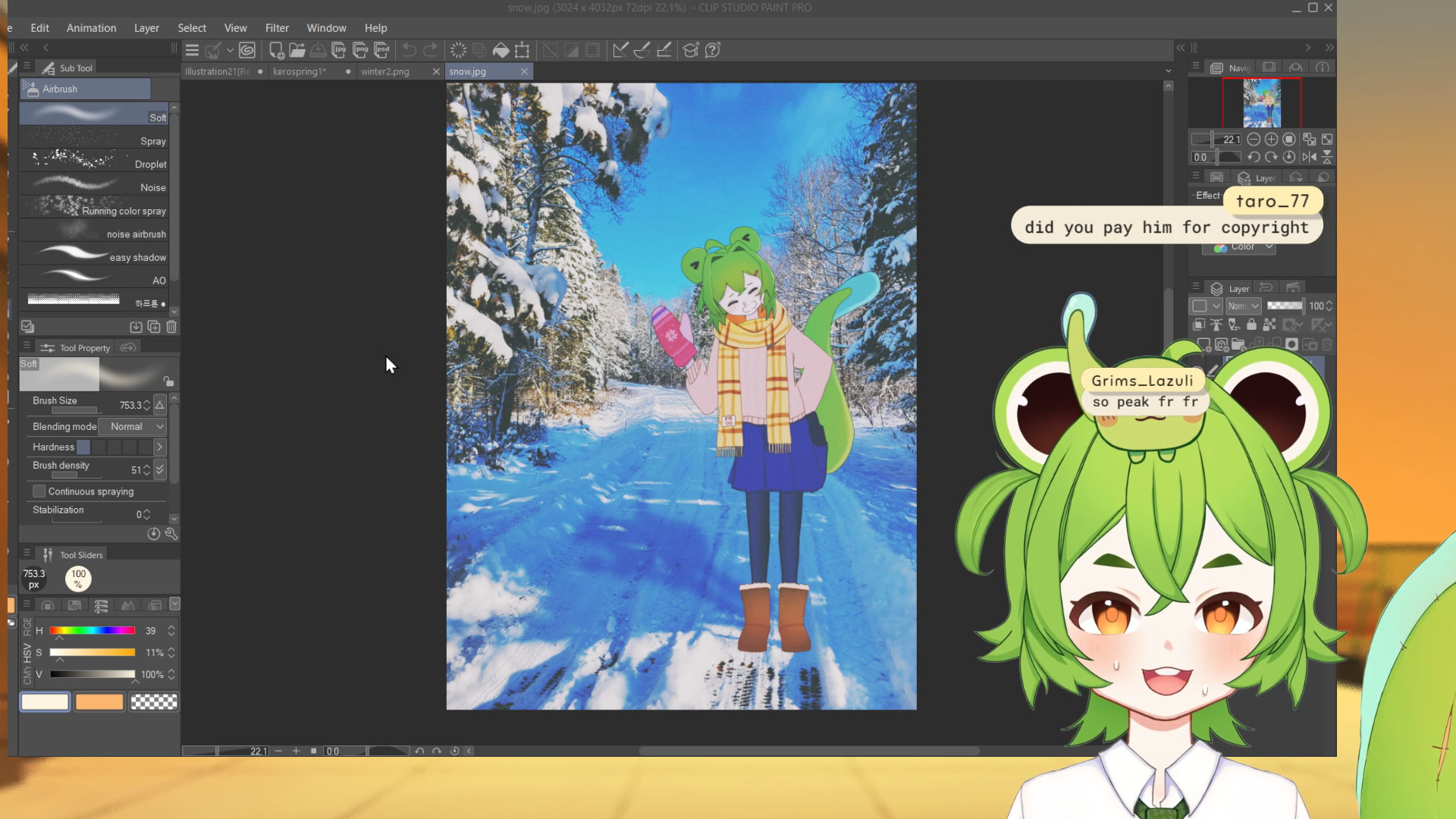Export as png using toolbar icon
The image size is (1456, 819).
(x=361, y=50)
